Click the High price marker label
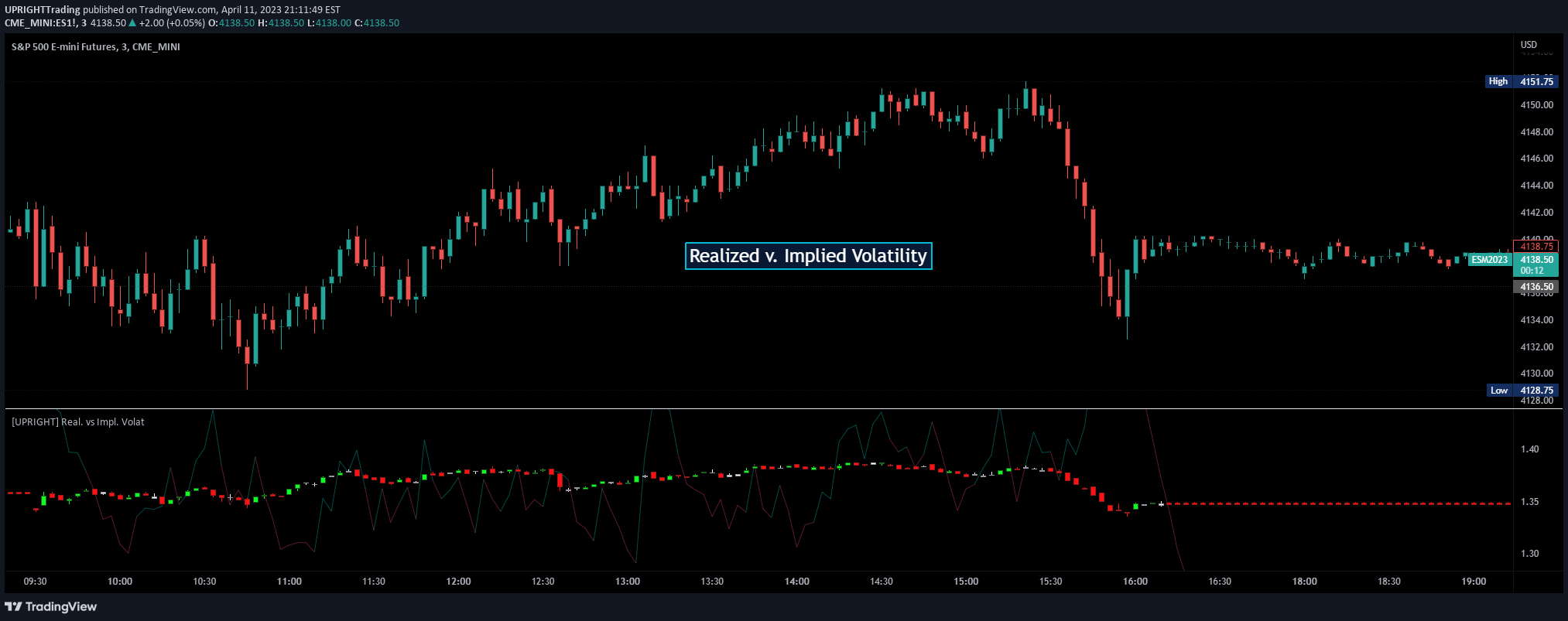Screen dimensions: 1568x621 pos(1498,81)
